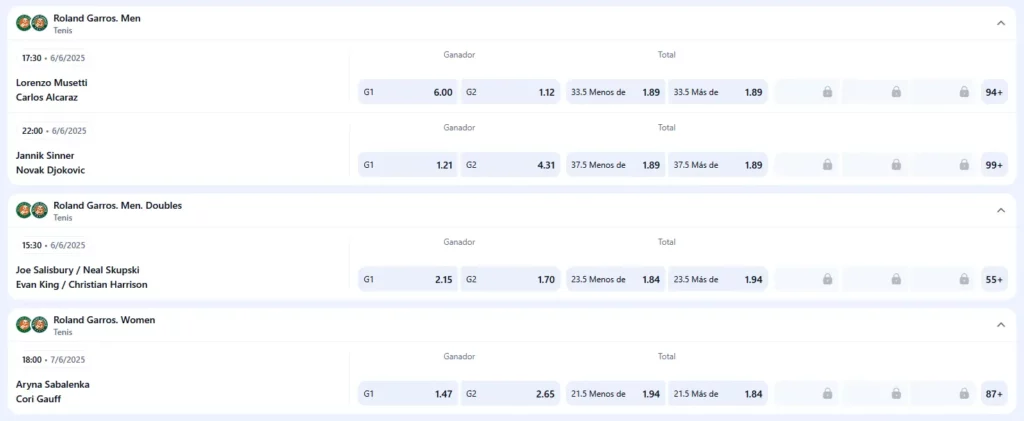Click the Roland Garros logo in Women header
The image size is (1024, 421).
[x=31, y=325]
